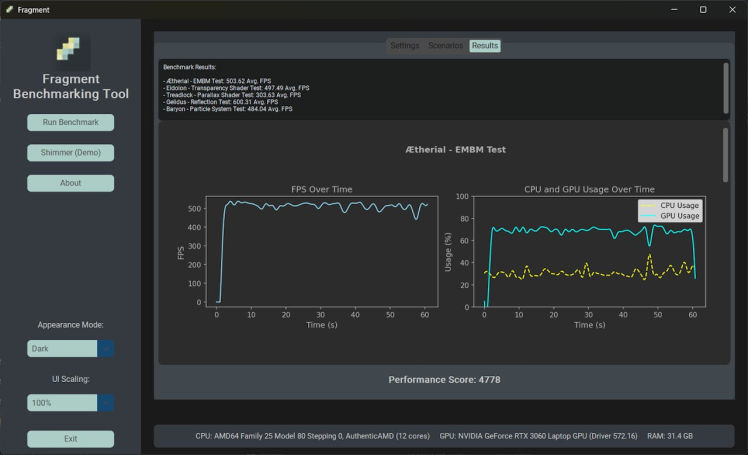
Task: Start the test with Run Benchmark
Action: 70,123
